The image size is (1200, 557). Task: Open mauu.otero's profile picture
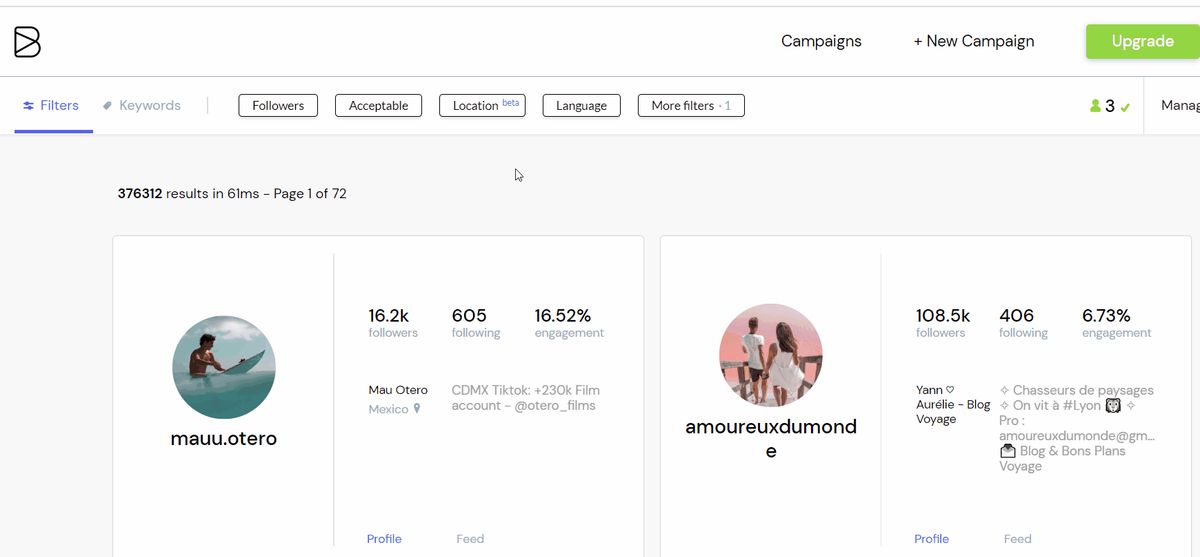(x=224, y=367)
